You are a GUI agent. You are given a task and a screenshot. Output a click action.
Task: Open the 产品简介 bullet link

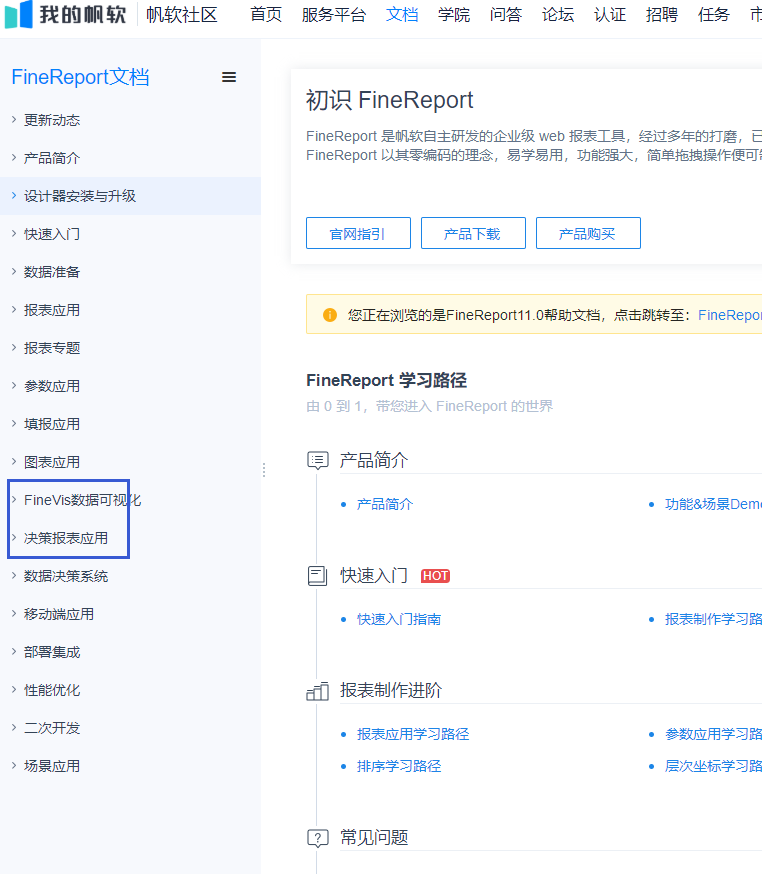tap(385, 504)
